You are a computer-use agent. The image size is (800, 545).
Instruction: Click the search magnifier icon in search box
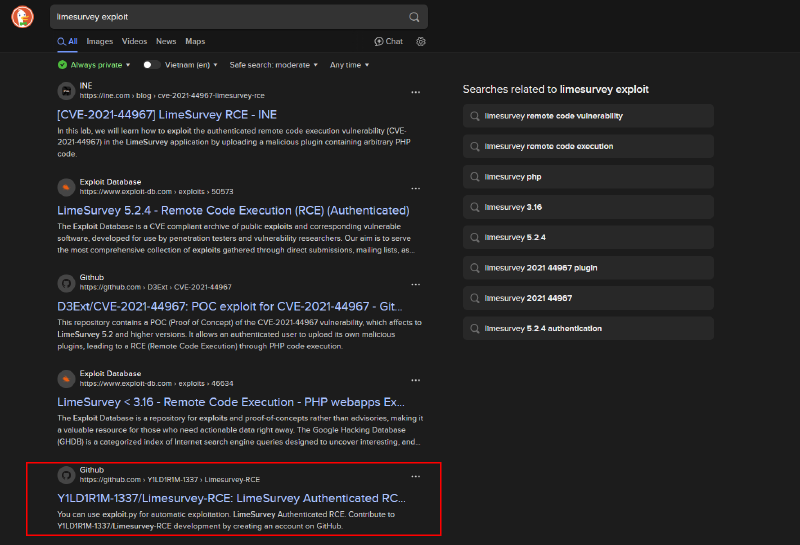[x=414, y=17]
